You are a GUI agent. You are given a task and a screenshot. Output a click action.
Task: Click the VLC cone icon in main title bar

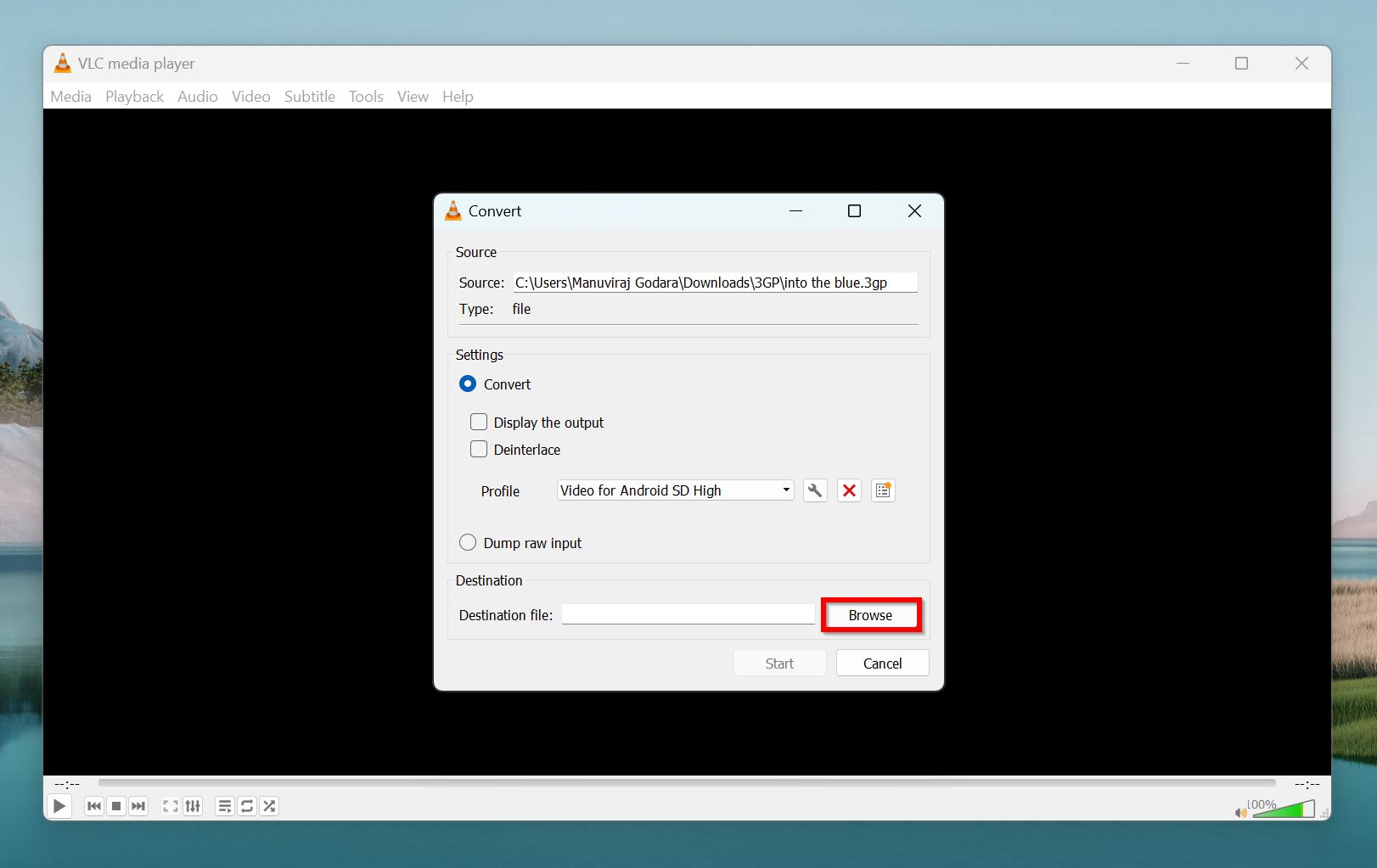(x=63, y=63)
